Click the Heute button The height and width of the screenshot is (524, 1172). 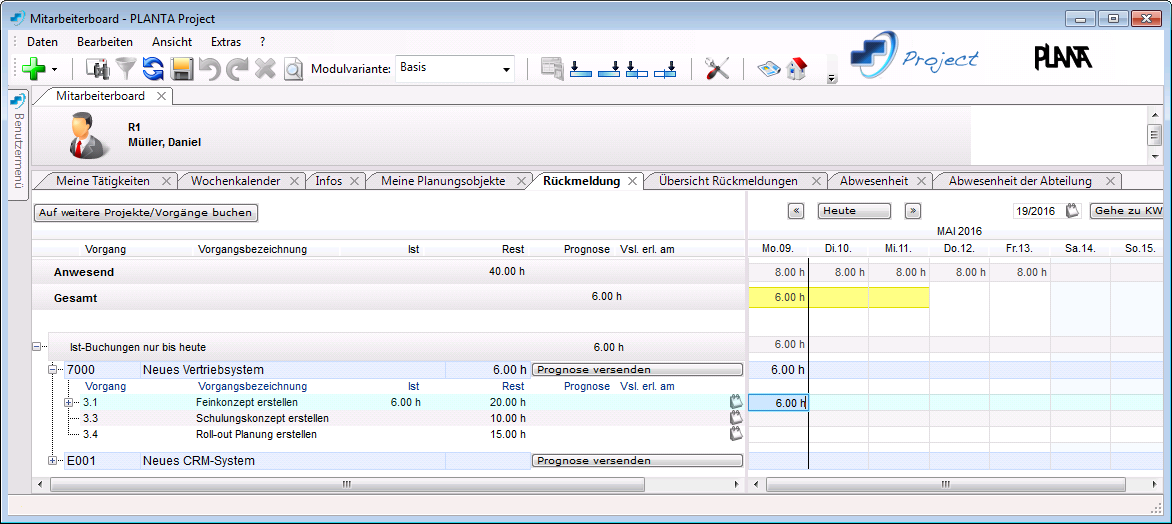[x=854, y=211]
